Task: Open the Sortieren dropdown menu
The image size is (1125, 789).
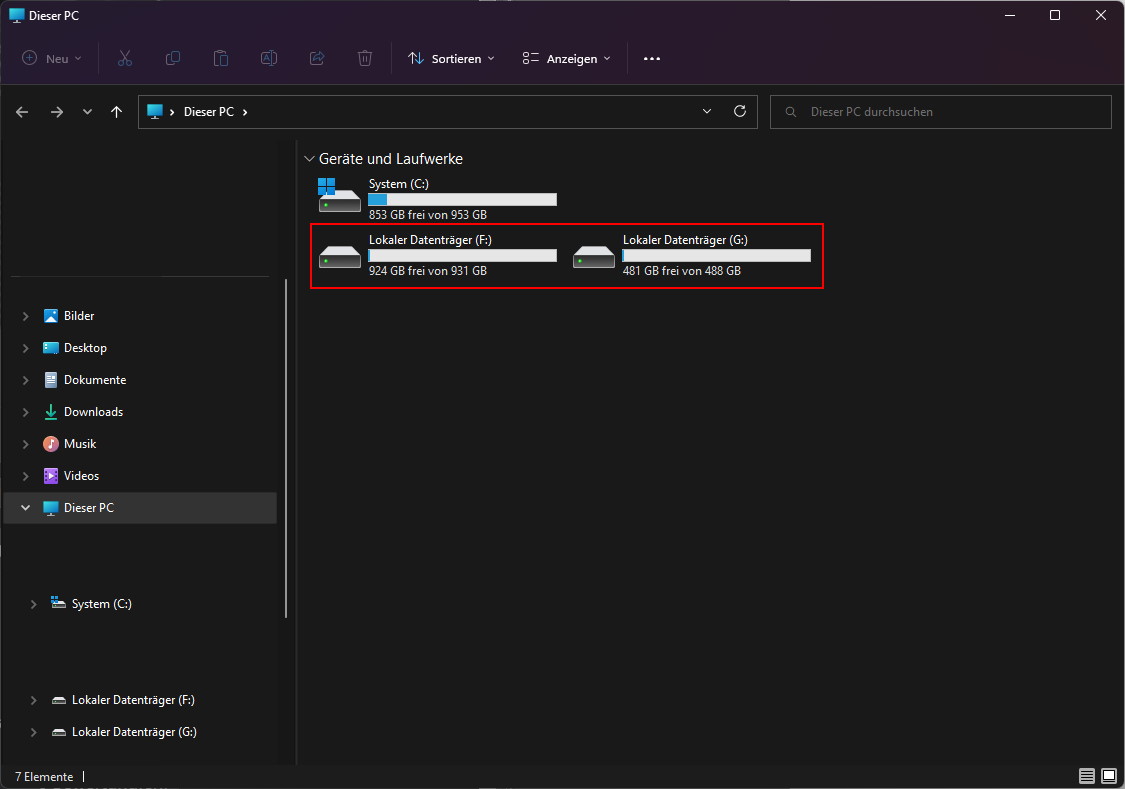Action: click(451, 59)
